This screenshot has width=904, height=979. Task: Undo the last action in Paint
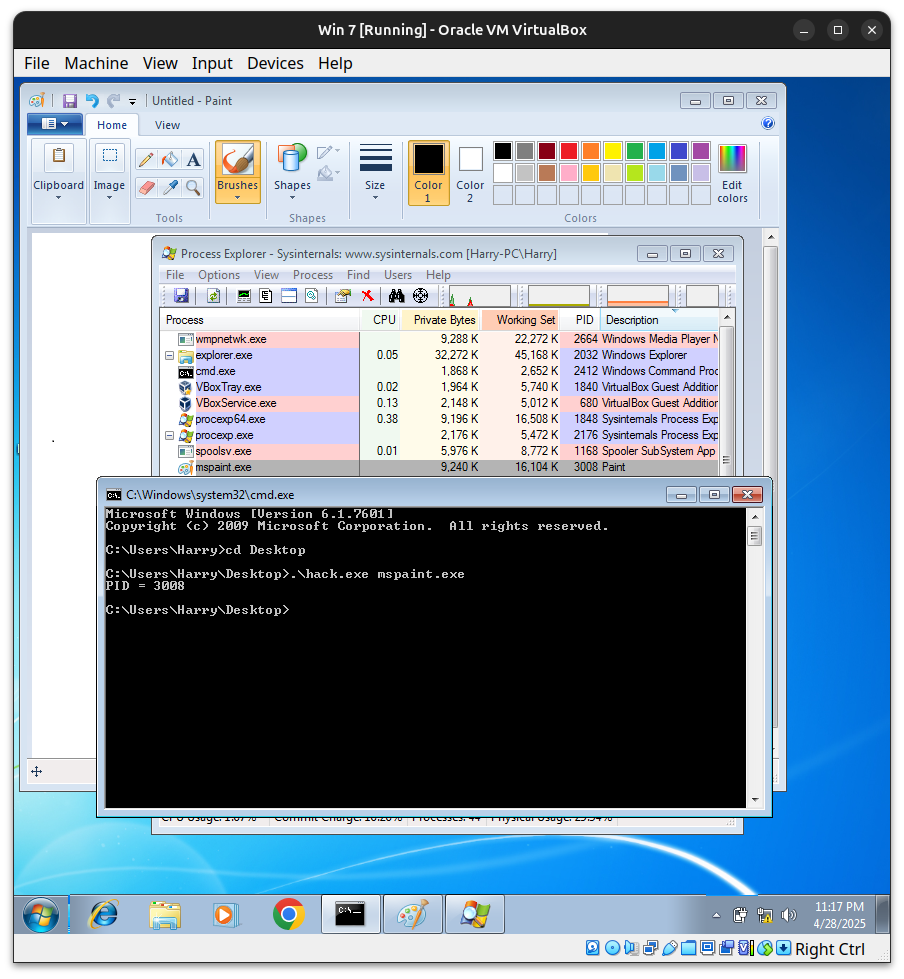coord(92,101)
